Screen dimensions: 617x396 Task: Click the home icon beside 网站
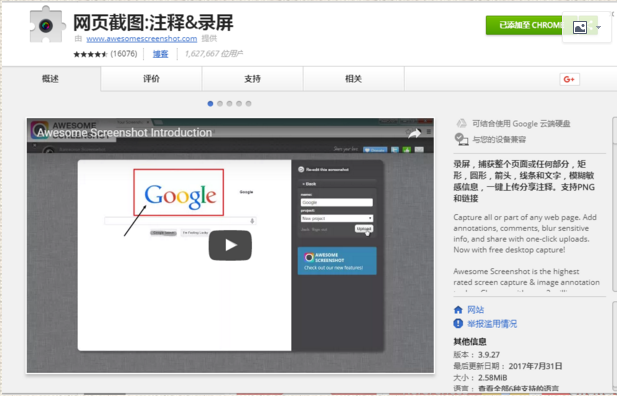pyautogui.click(x=458, y=310)
